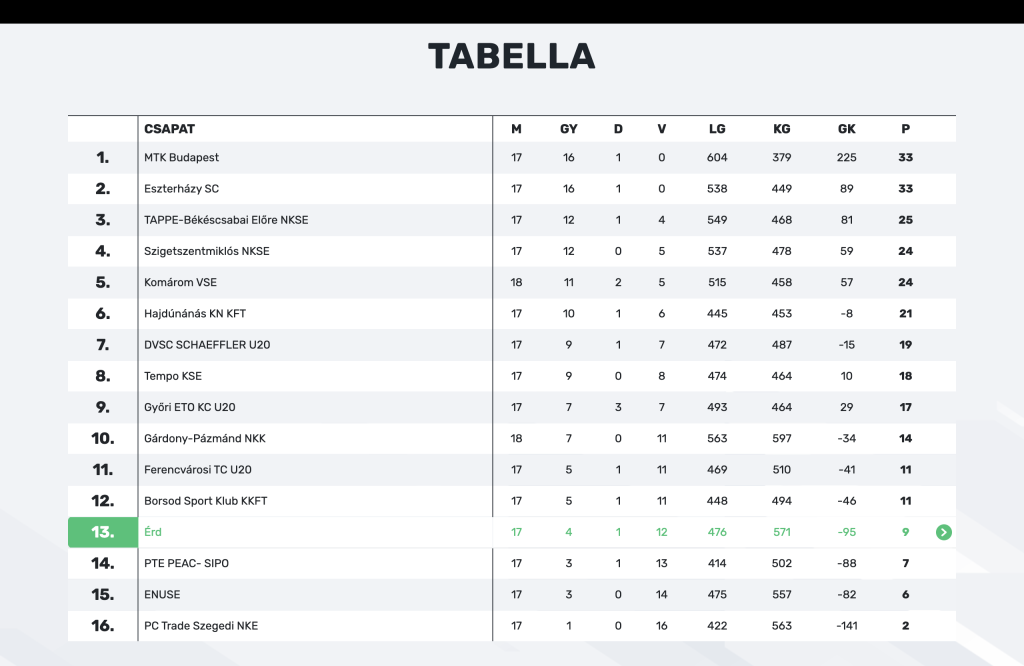1024x666 pixels.
Task: Click the ENUSE team name
Action: coord(162,594)
